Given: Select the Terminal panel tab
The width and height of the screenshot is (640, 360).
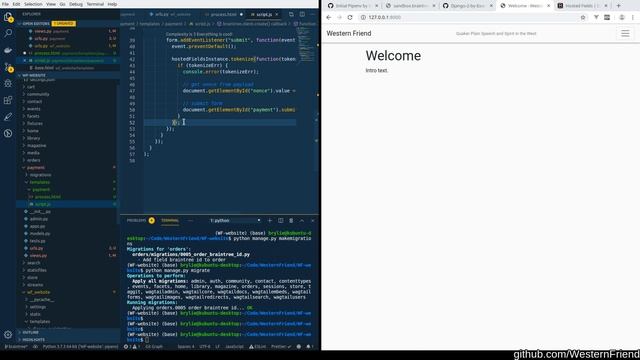Looking at the screenshot, I should 170,220.
